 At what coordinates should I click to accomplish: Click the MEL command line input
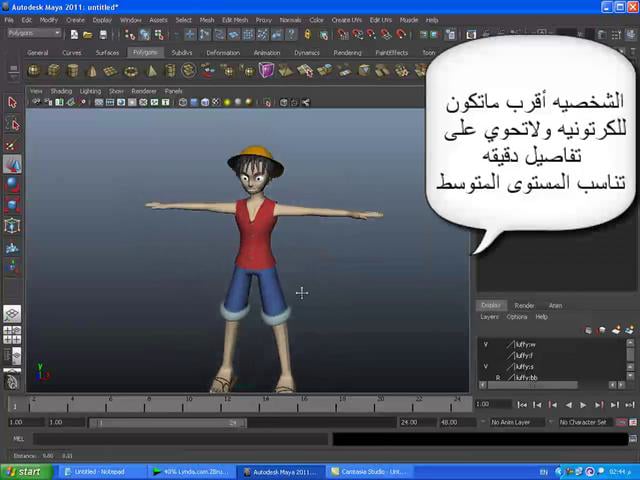pyautogui.click(x=180, y=439)
